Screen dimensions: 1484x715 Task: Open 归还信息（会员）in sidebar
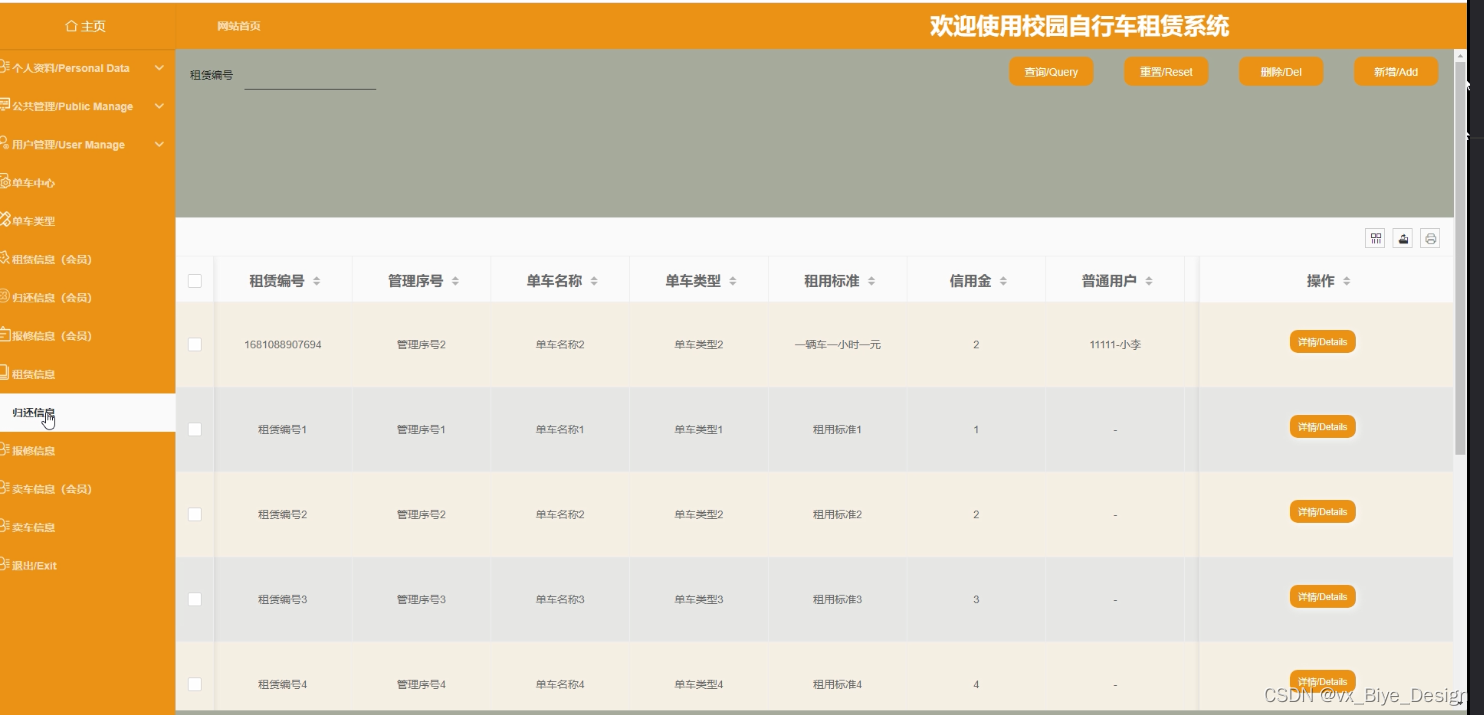[x=87, y=297]
